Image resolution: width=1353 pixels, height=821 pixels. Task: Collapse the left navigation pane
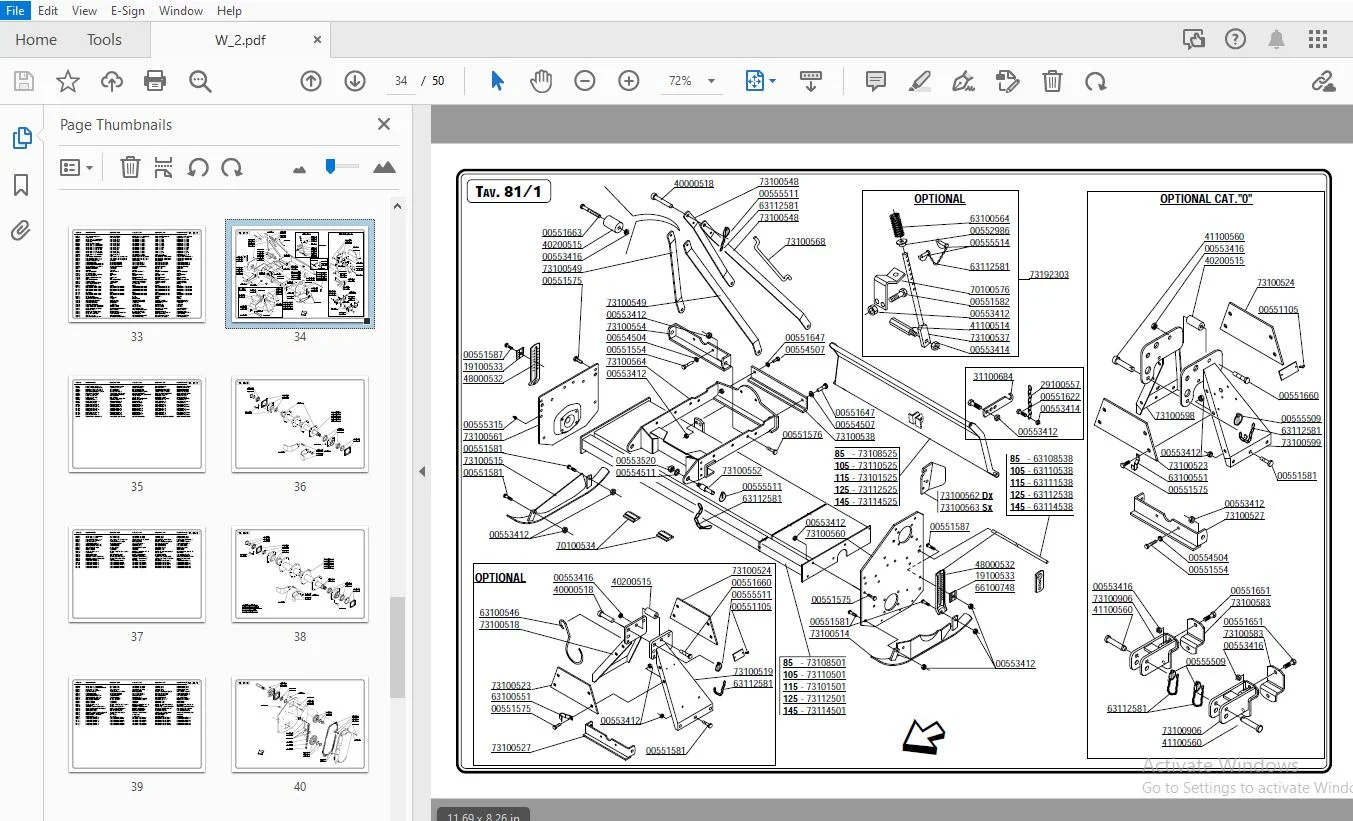(421, 472)
